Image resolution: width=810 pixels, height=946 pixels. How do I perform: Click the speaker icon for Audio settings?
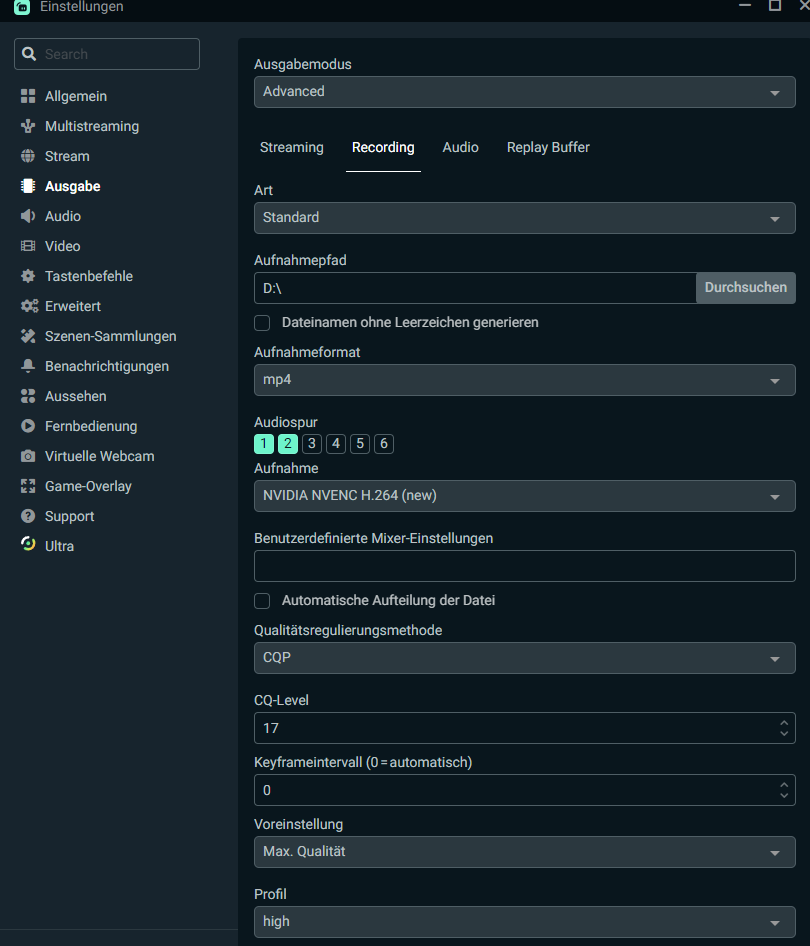(x=28, y=216)
